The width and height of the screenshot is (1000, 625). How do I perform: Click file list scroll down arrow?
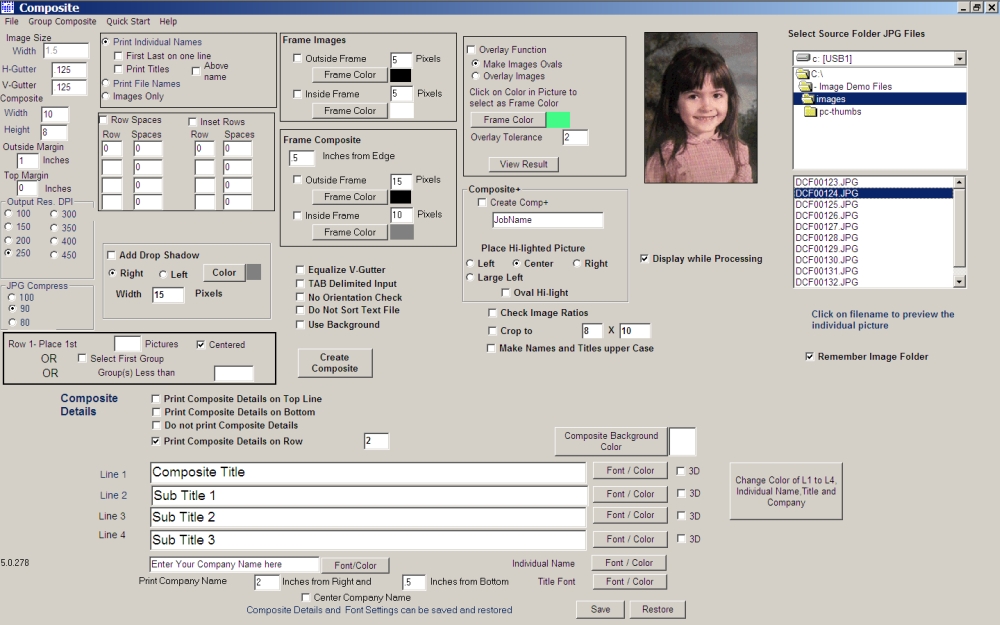click(959, 281)
